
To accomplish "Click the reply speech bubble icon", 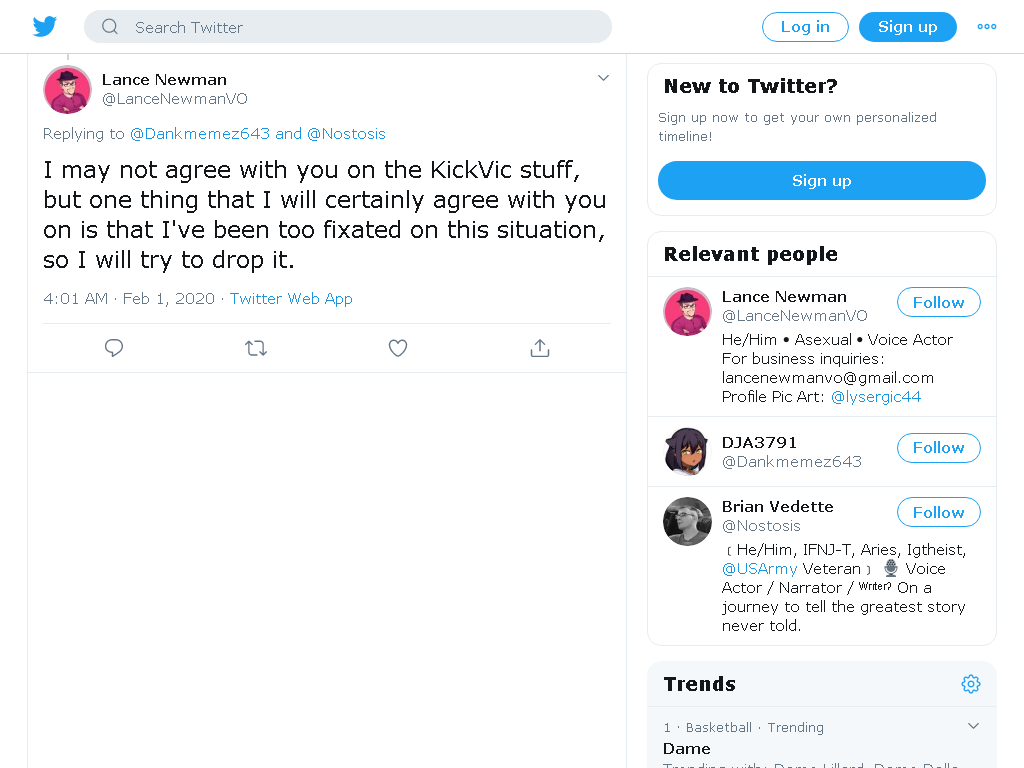I will tap(114, 348).
